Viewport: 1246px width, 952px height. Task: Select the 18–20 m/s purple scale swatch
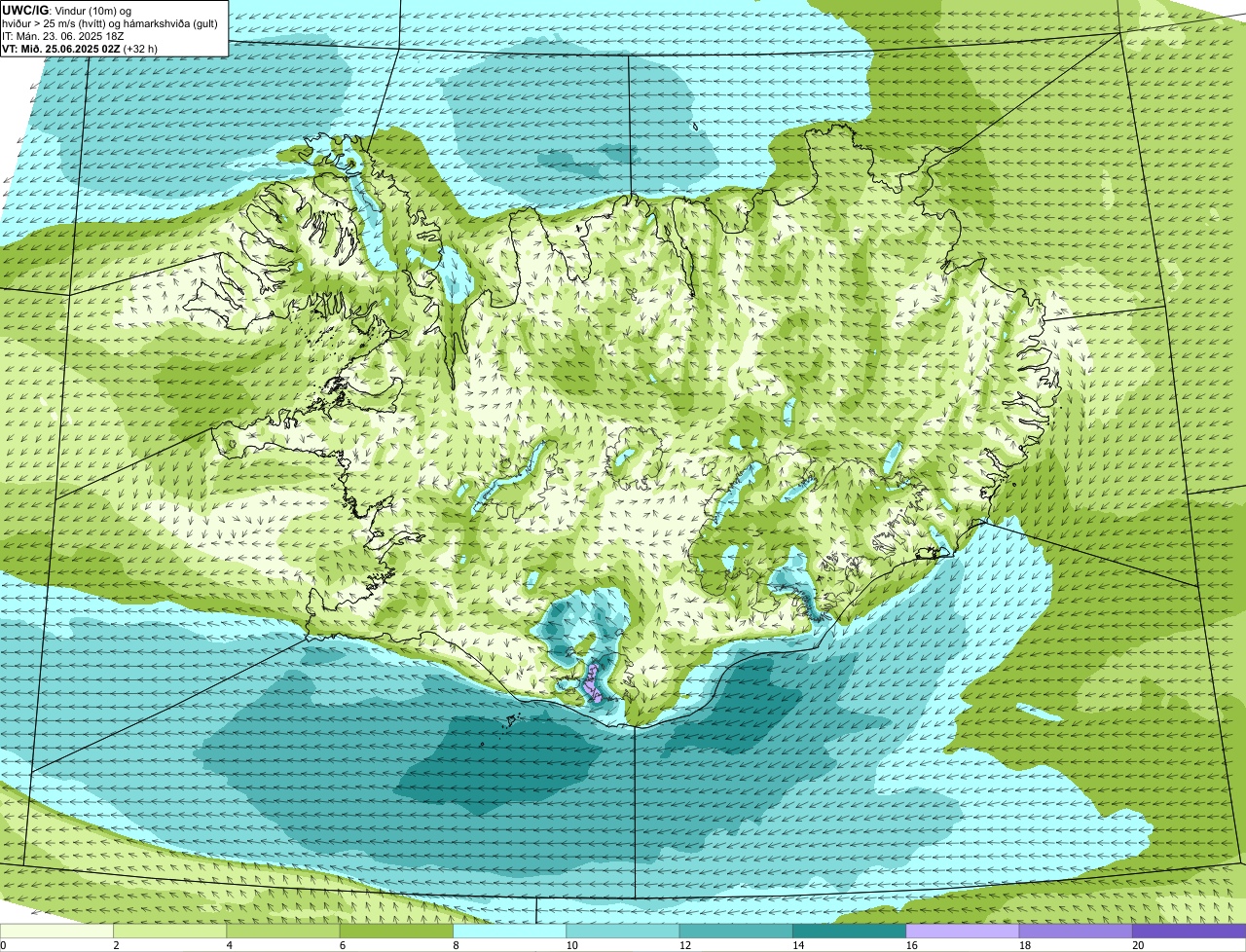tap(1075, 931)
